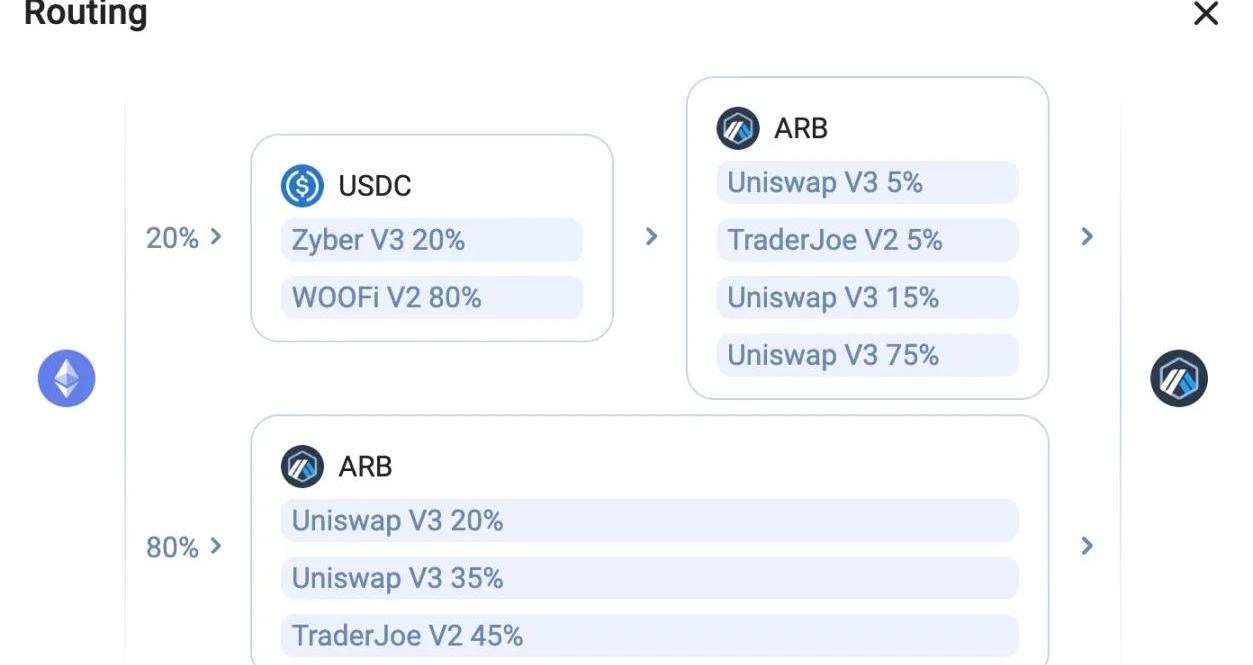Select the Uniswap V3 15% pool
Screen dimensions: 1253x665
(x=867, y=298)
